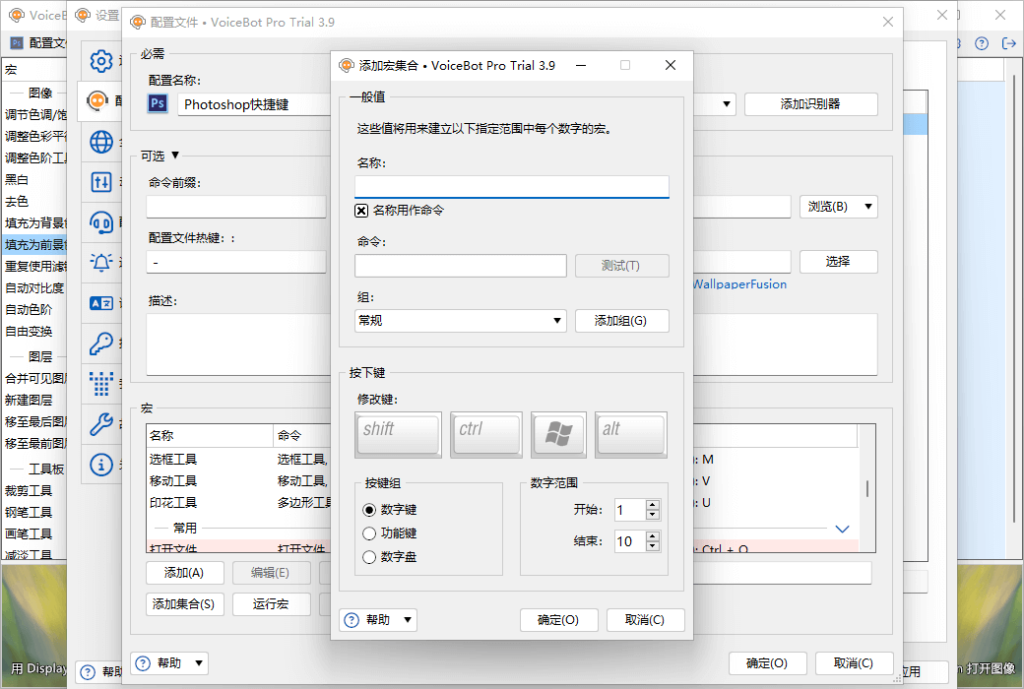Viewport: 1024px width, 689px height.
Task: Open the globe section in settings sidebar
Action: [x=101, y=142]
